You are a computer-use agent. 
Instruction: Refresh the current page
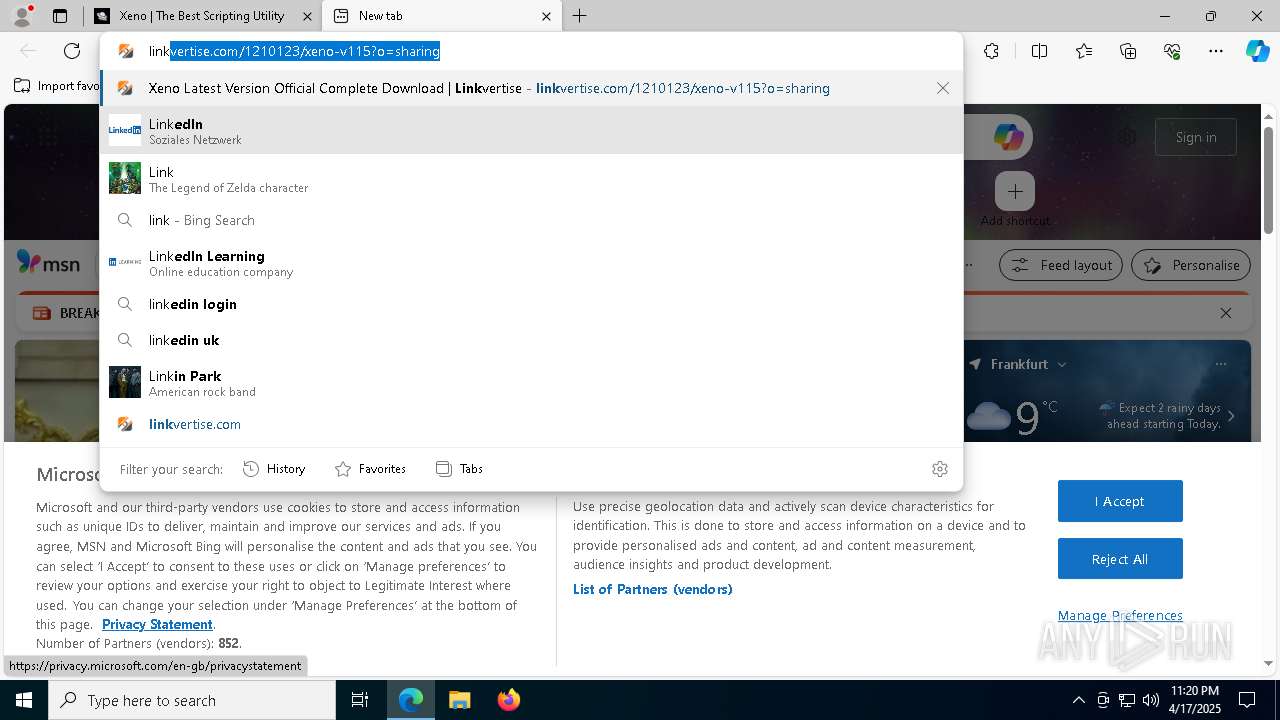[x=72, y=51]
